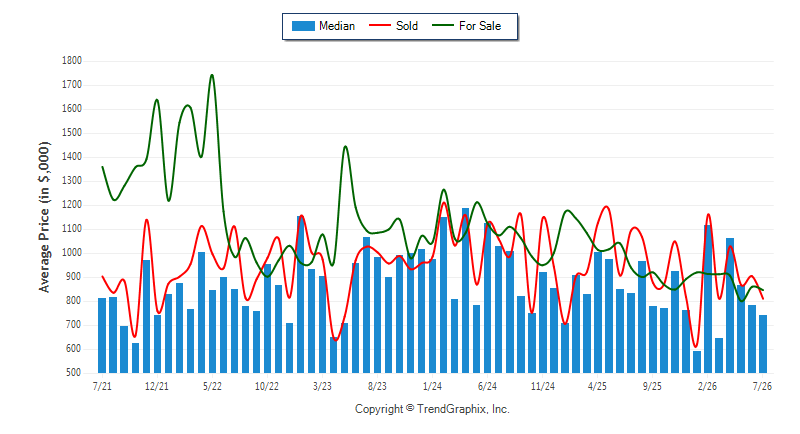Click the For Sale peak near 5/22

click(x=212, y=75)
